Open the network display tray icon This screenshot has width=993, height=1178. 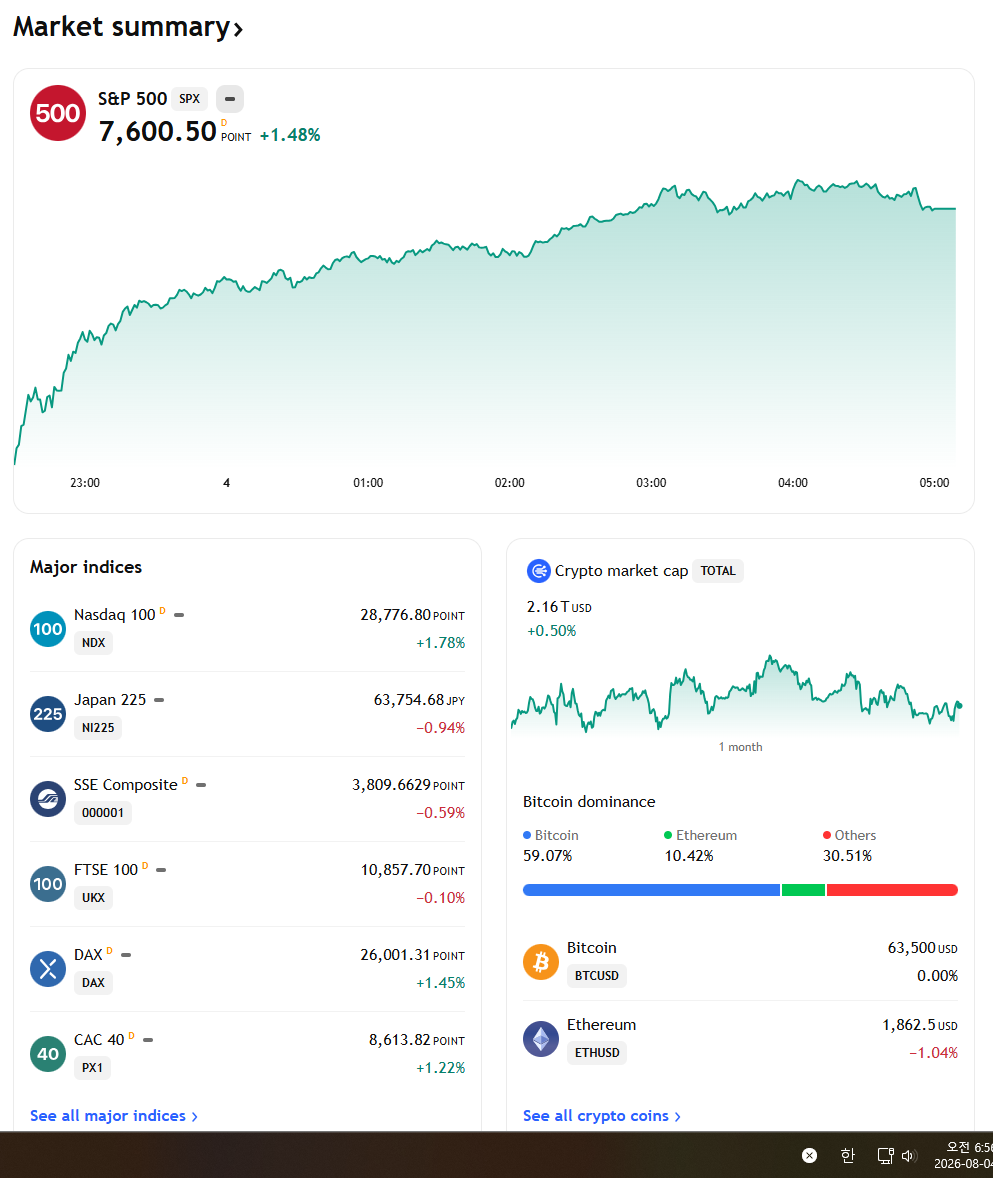pos(885,1155)
